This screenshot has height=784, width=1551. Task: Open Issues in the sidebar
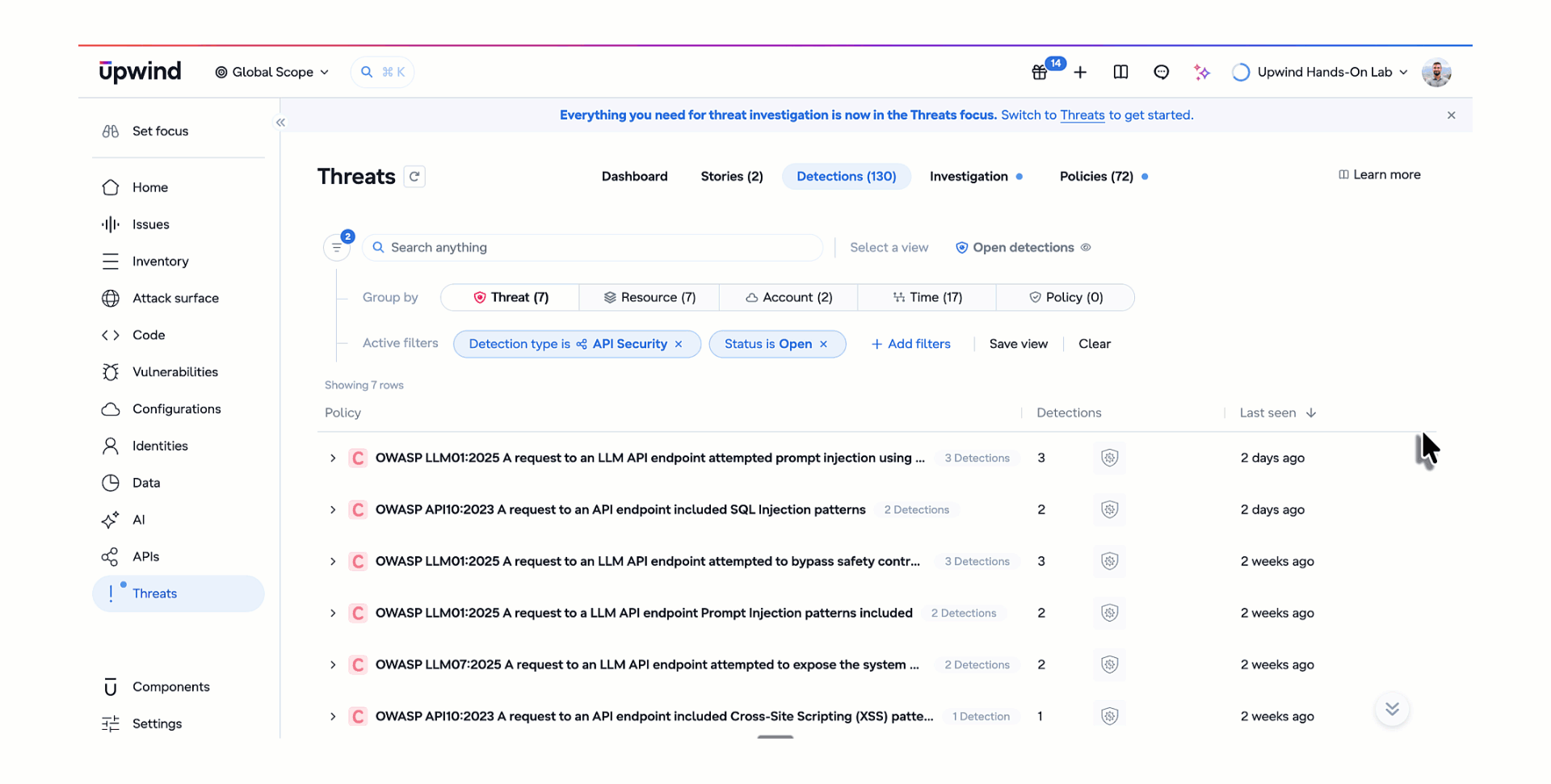click(x=178, y=224)
